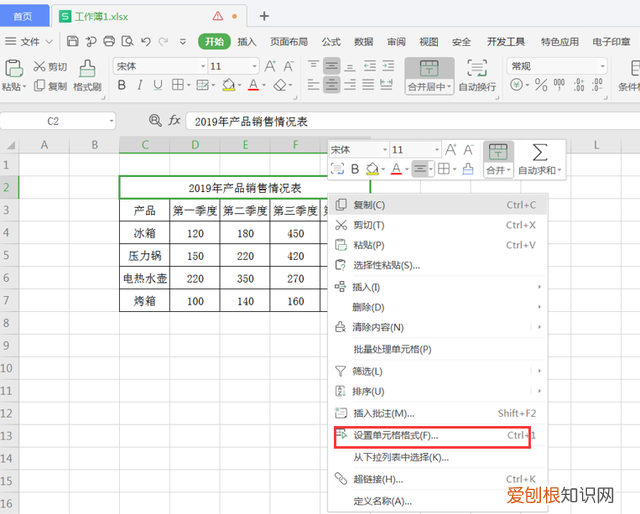This screenshot has height=514, width=640.
Task: Open mini toolbar font size dropdown
Action: (437, 150)
